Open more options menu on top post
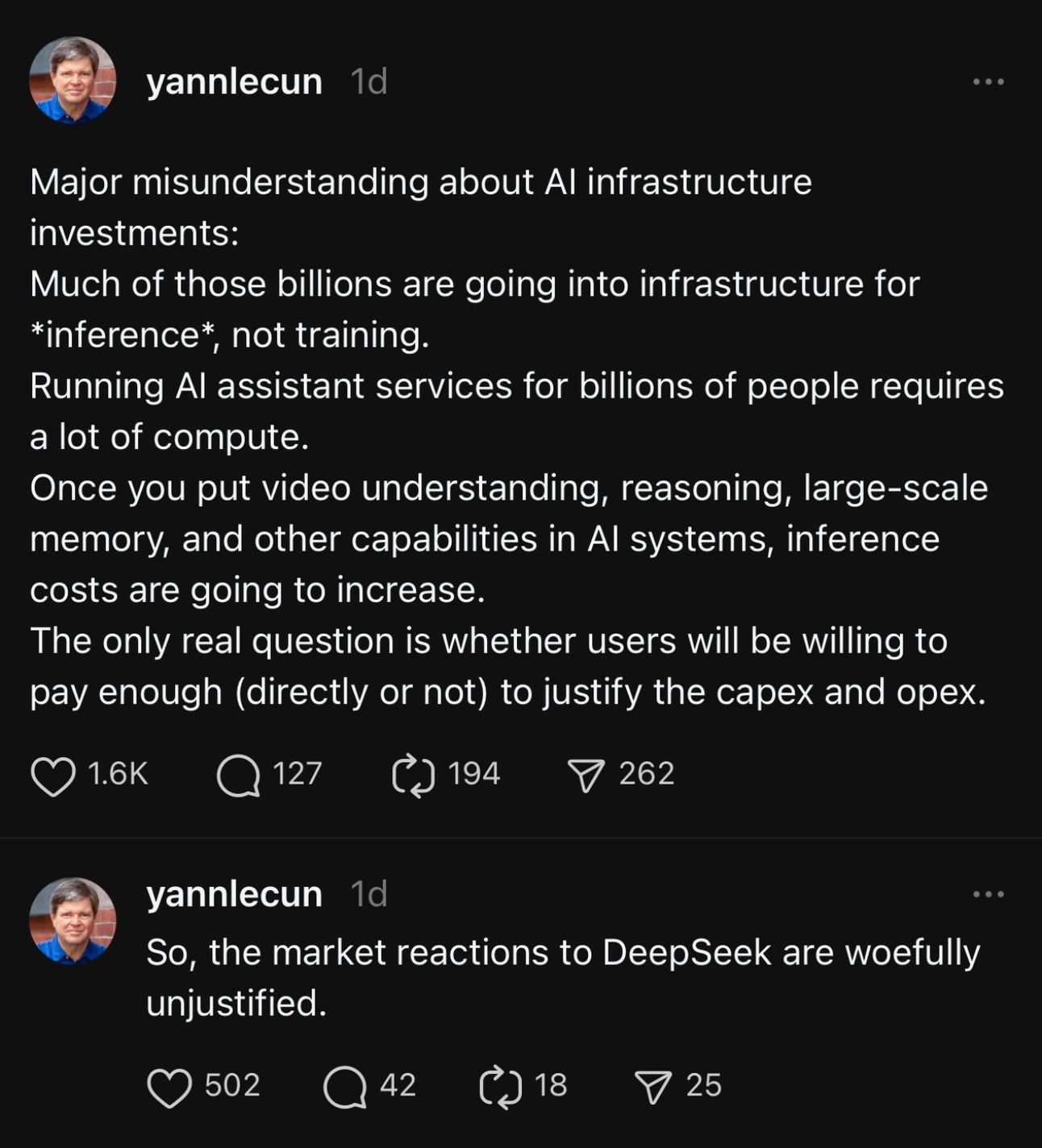1042x1148 pixels. pyautogui.click(x=988, y=81)
